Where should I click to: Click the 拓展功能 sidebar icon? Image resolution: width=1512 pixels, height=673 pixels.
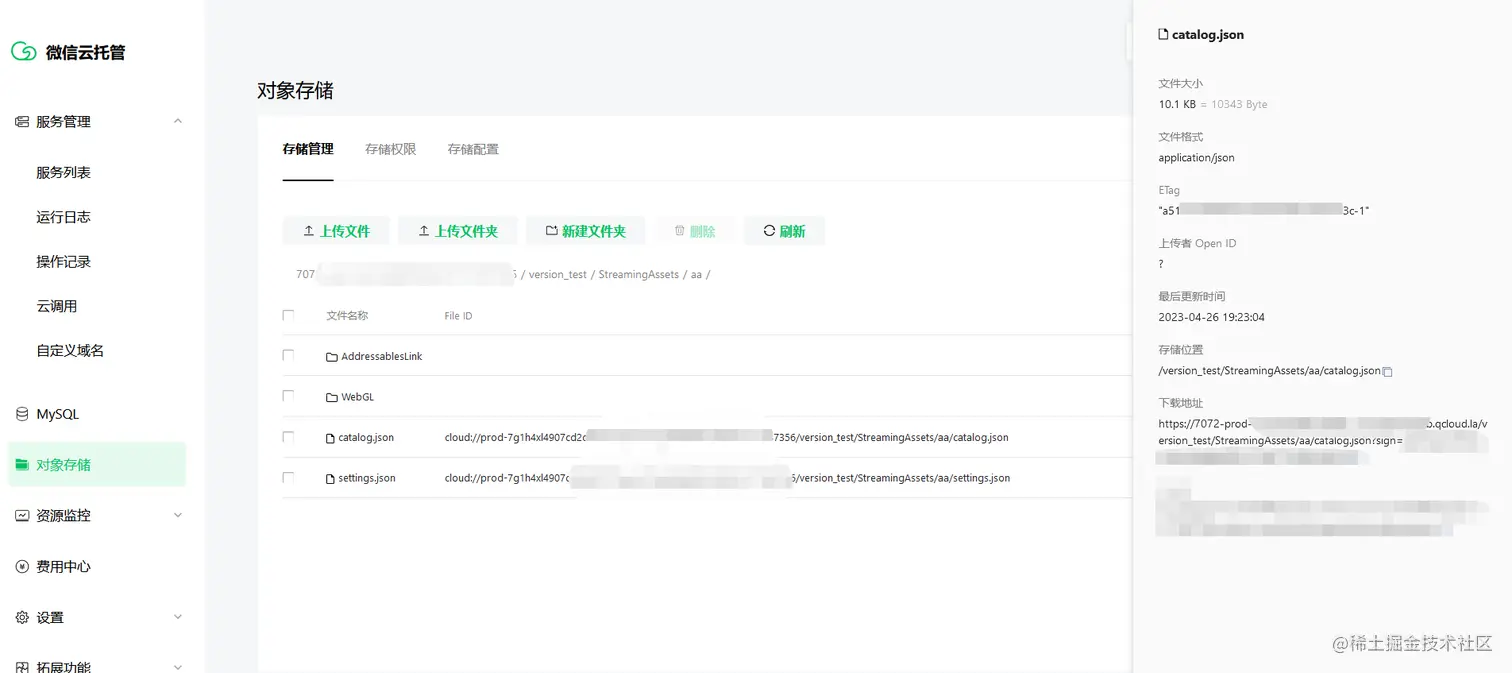tap(22, 667)
